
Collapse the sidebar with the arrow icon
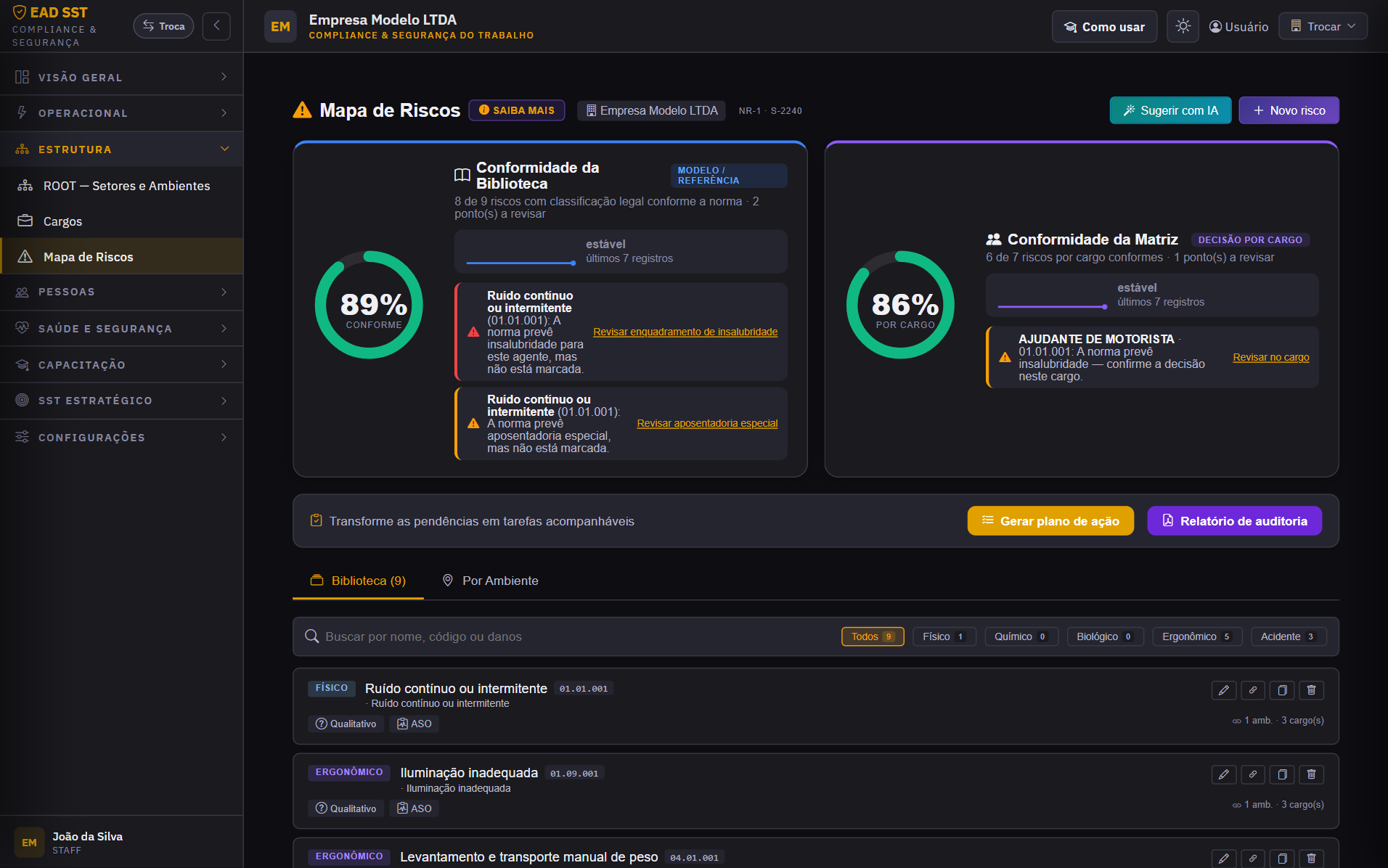click(x=216, y=26)
